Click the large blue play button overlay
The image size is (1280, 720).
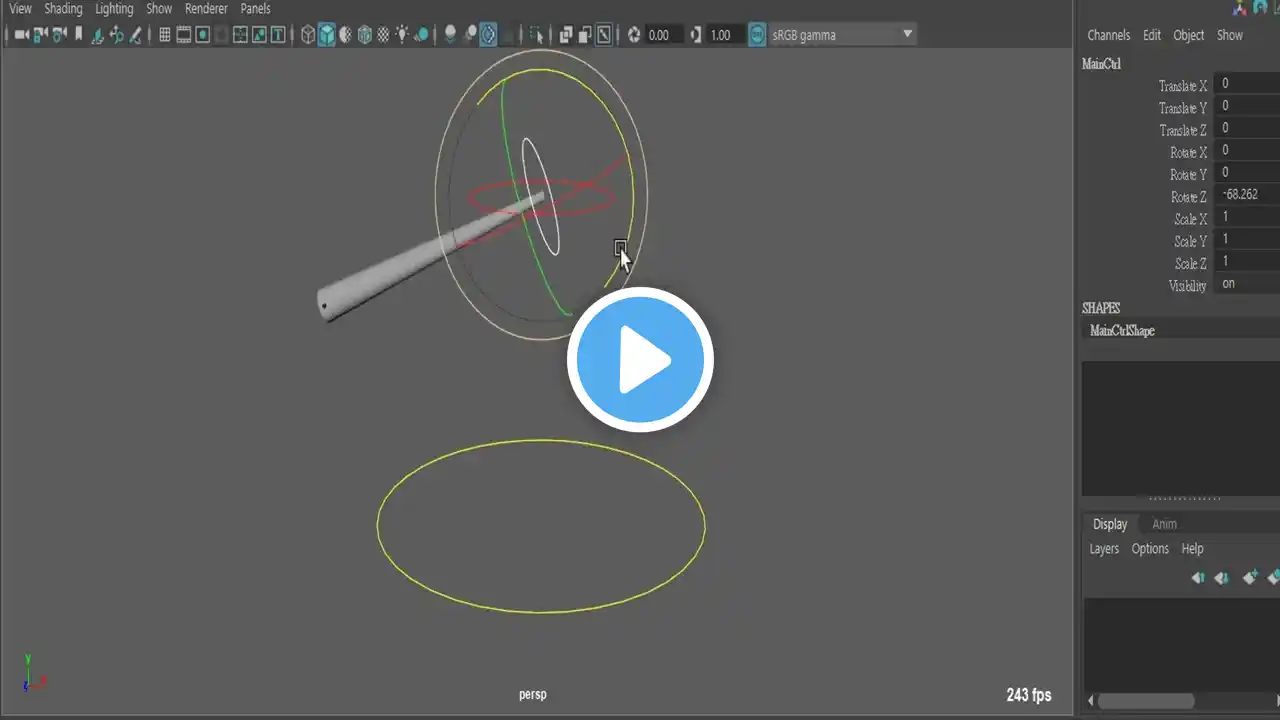pos(640,360)
